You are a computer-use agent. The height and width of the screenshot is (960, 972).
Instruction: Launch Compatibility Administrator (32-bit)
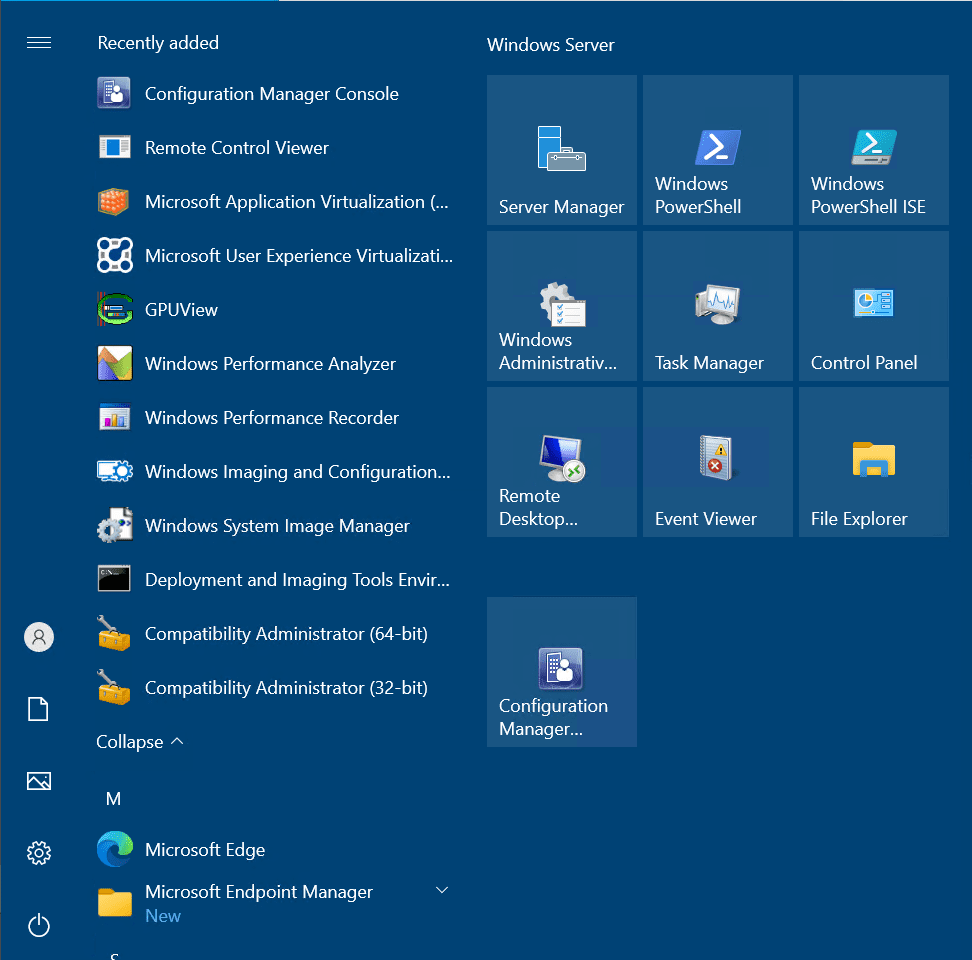click(x=276, y=687)
